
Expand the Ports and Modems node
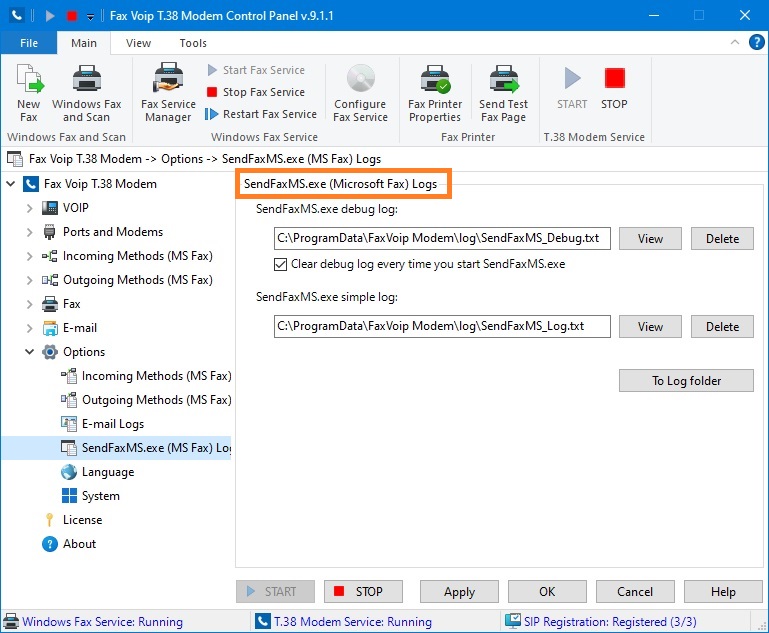(x=29, y=232)
